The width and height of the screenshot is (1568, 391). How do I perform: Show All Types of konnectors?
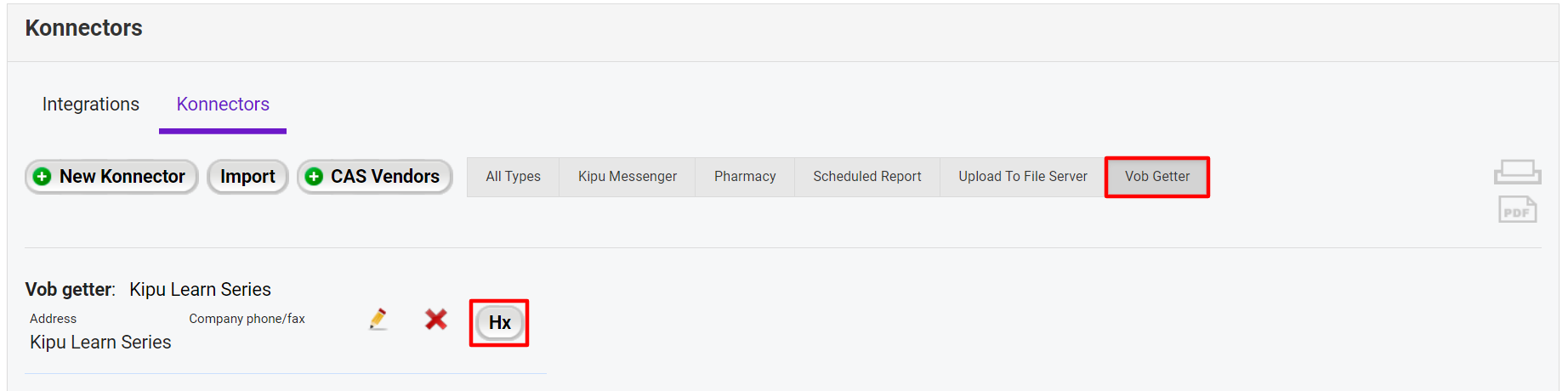(513, 177)
